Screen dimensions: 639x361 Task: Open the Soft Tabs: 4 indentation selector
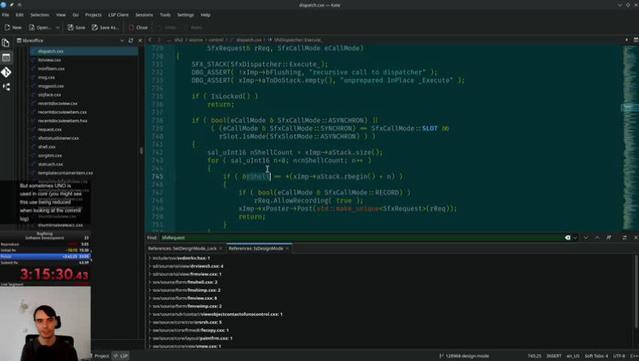pos(596,356)
